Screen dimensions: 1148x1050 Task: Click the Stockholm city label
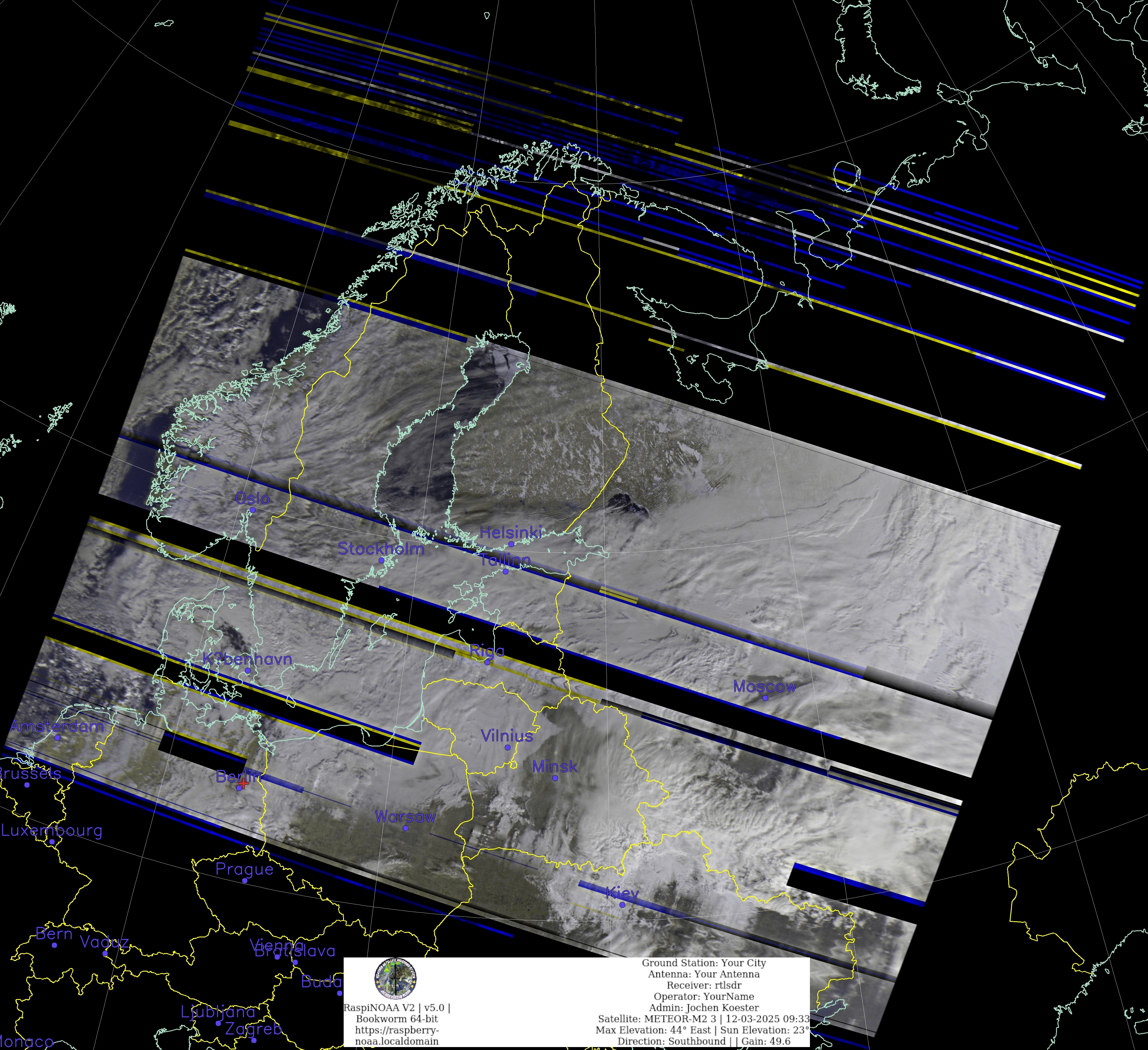[x=381, y=548]
